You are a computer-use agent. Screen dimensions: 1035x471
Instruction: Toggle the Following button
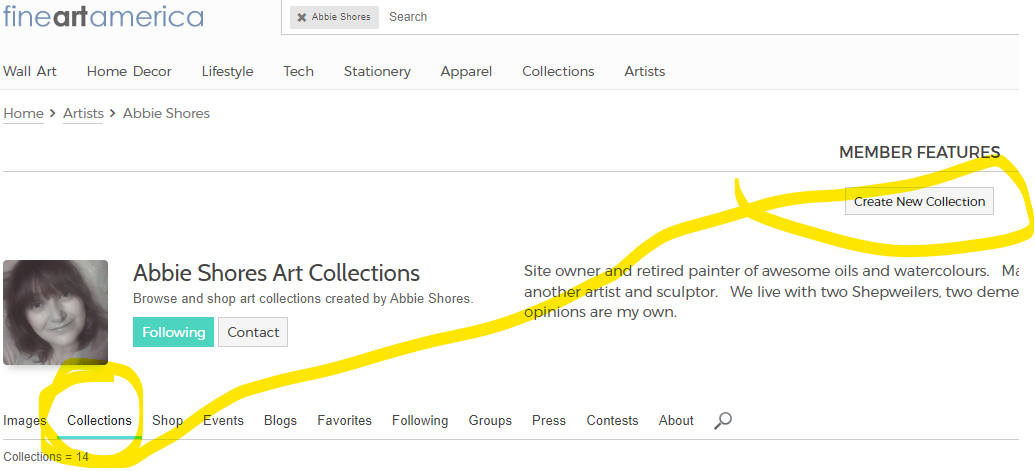174,332
